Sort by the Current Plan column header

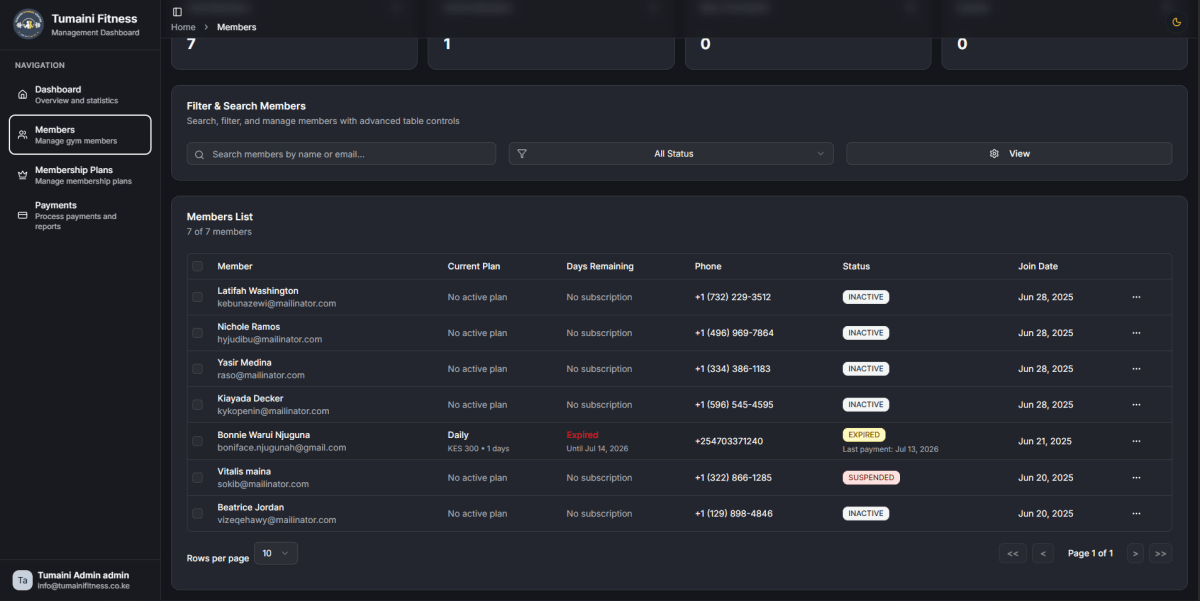pyautogui.click(x=474, y=267)
